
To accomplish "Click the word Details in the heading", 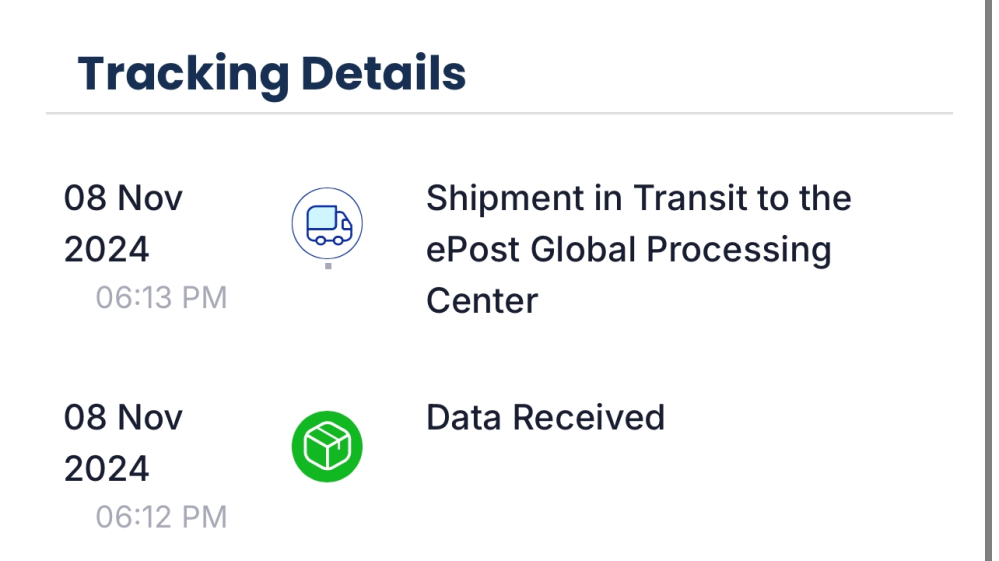I will click(384, 74).
